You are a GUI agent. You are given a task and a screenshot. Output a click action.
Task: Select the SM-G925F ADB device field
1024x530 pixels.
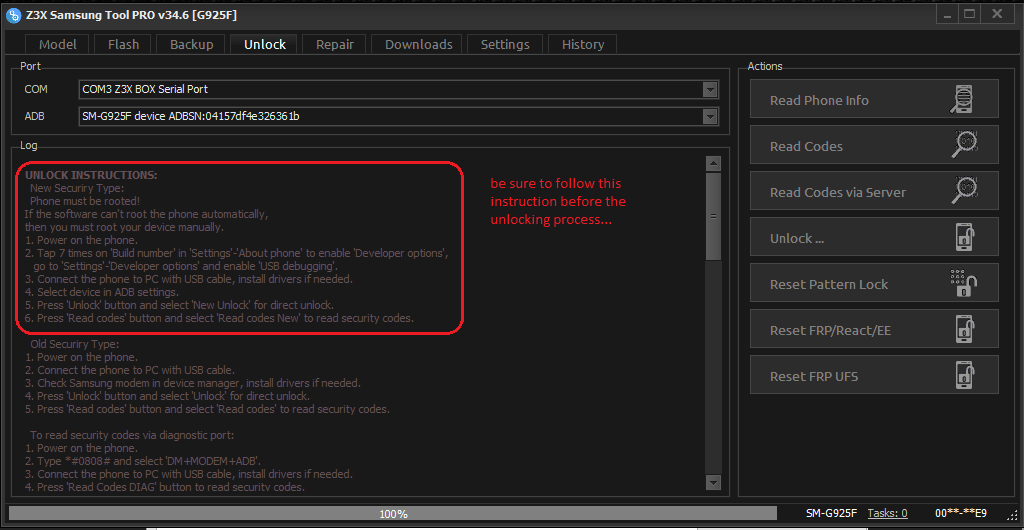click(x=398, y=116)
